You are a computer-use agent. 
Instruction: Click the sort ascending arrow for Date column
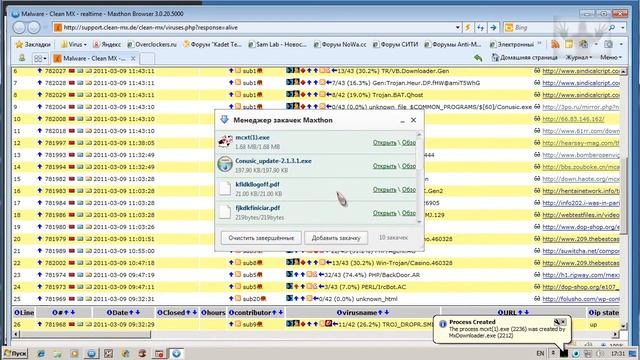(x=131, y=312)
